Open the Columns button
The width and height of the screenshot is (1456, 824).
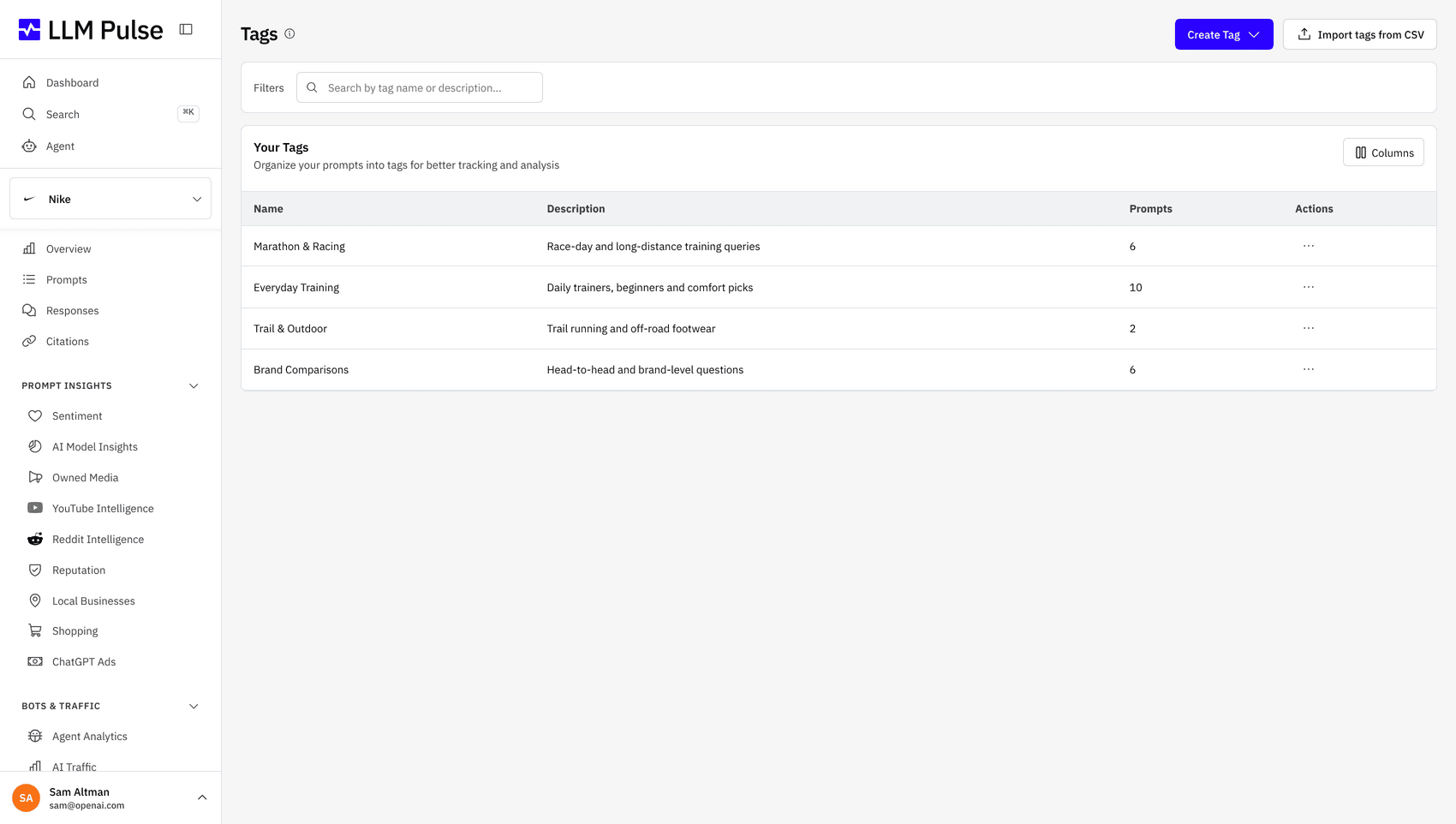[x=1383, y=152]
